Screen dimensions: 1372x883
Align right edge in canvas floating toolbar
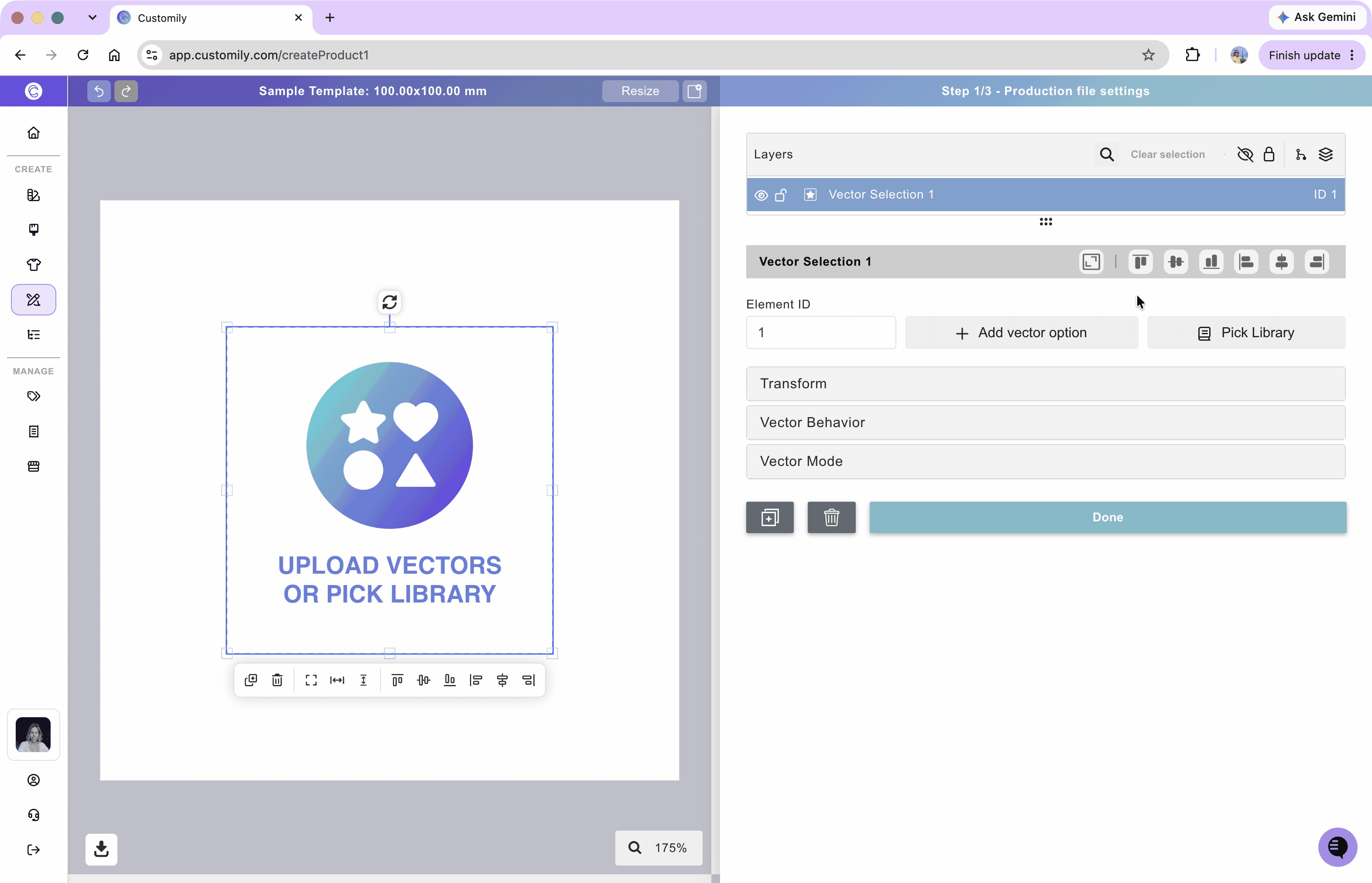pos(528,680)
